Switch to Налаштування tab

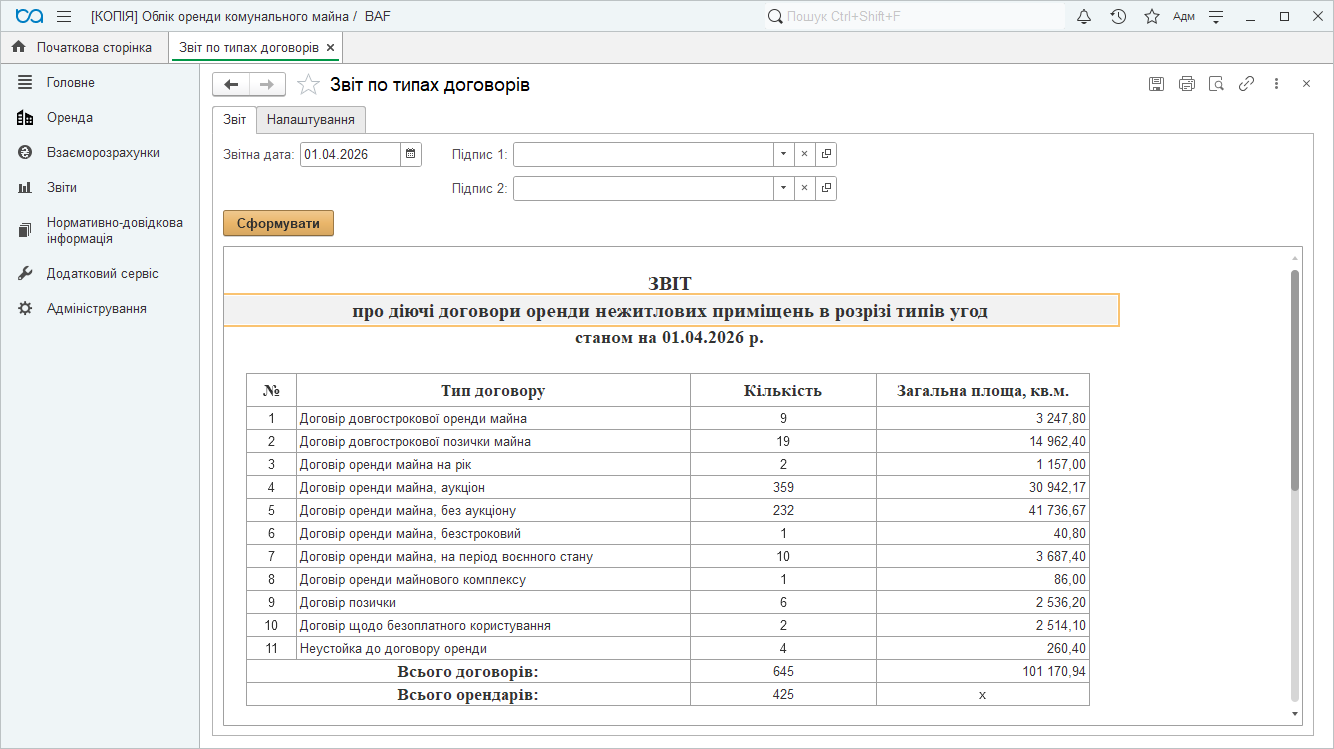click(311, 120)
